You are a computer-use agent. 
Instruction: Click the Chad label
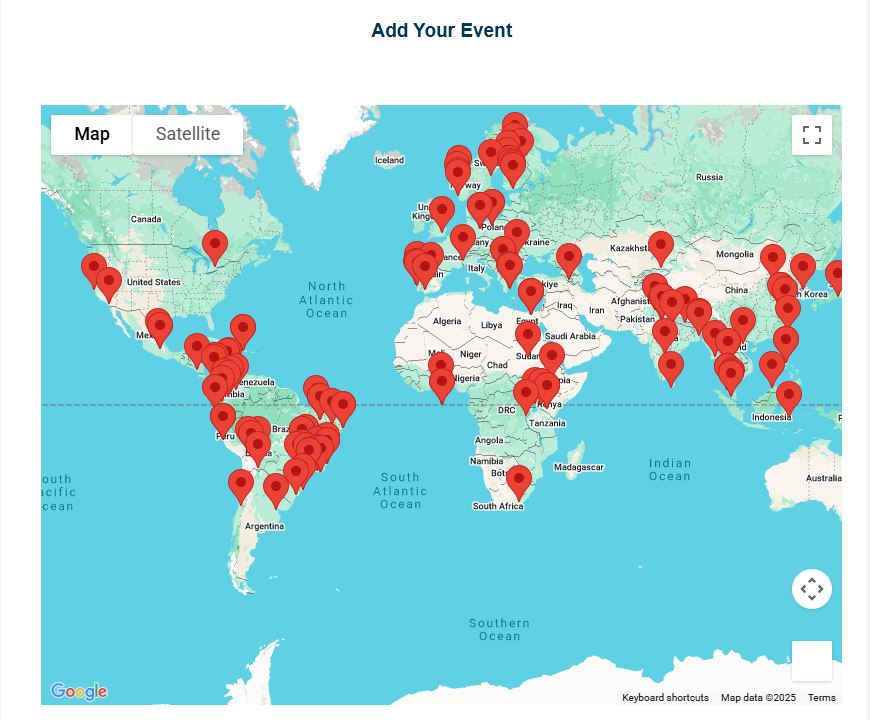point(497,365)
